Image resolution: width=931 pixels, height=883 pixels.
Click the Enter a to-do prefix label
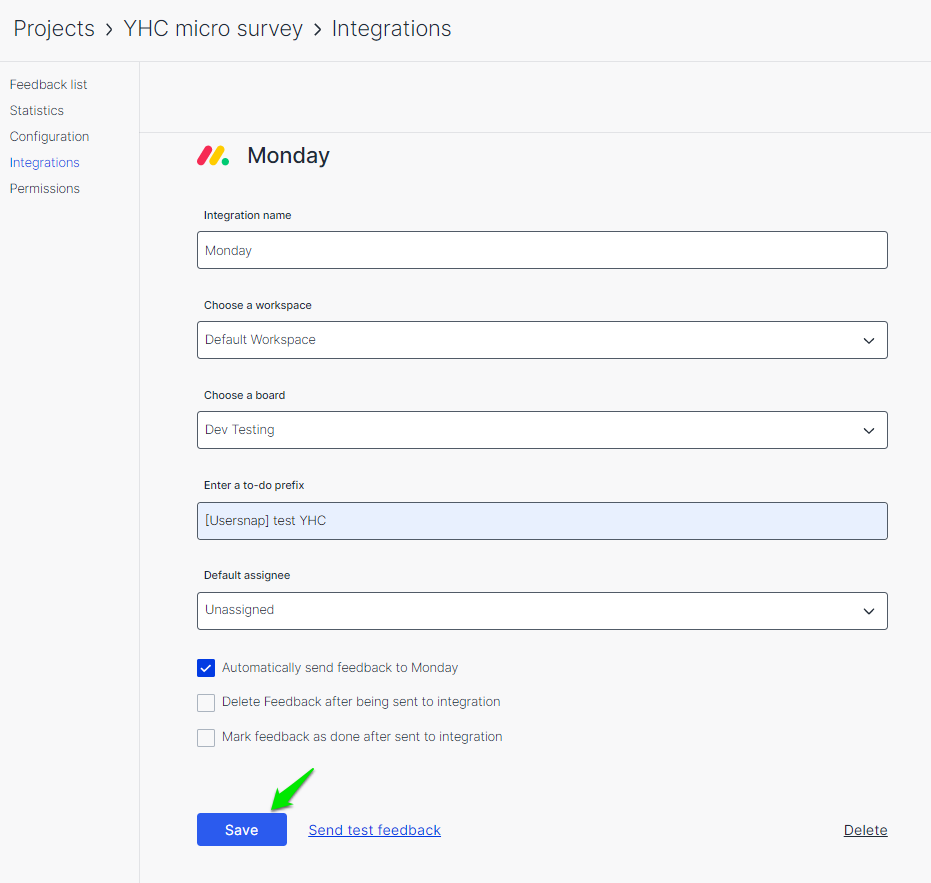254,485
